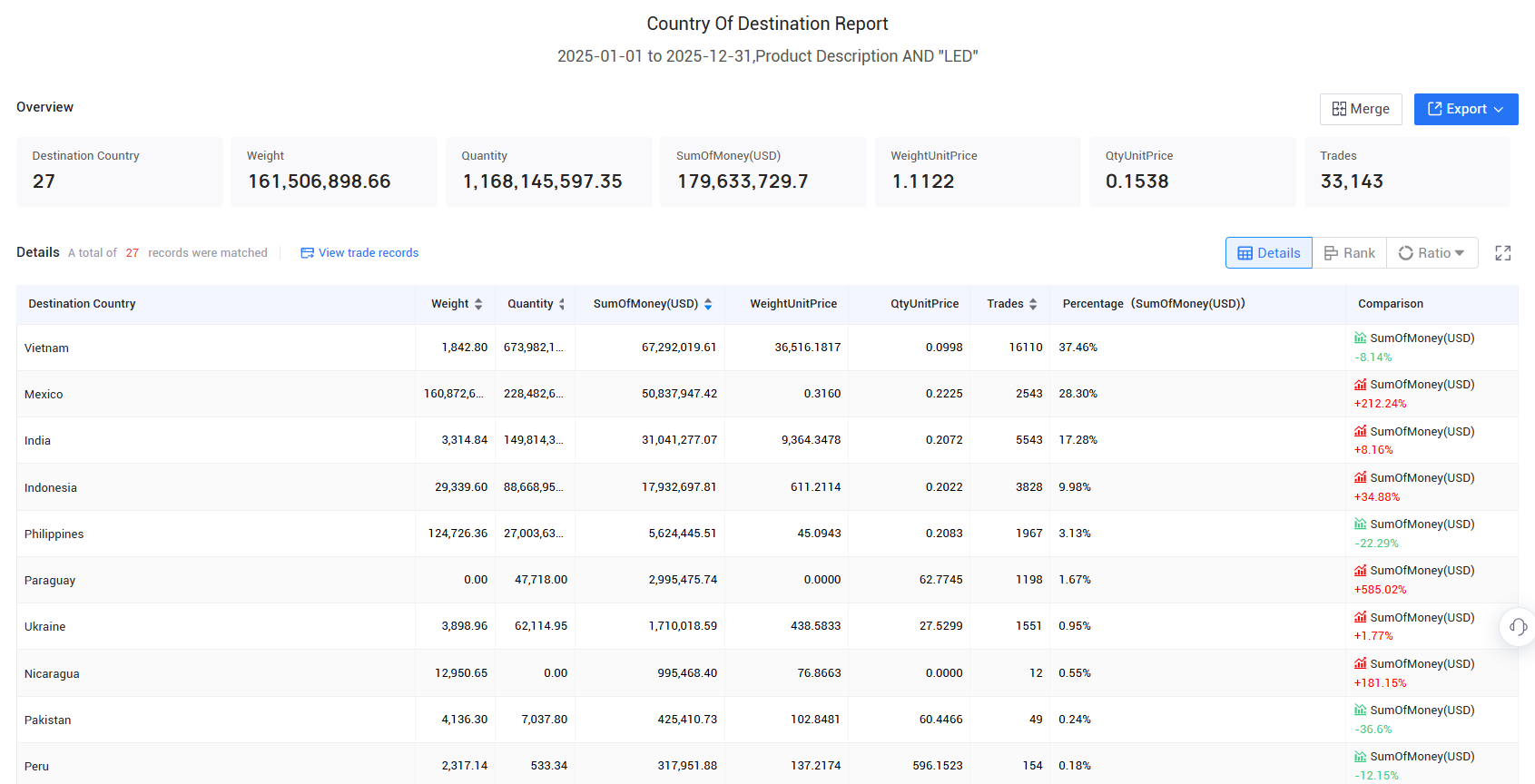1535x784 pixels.
Task: Click Philippines comparison -22.29%
Action: (1377, 544)
